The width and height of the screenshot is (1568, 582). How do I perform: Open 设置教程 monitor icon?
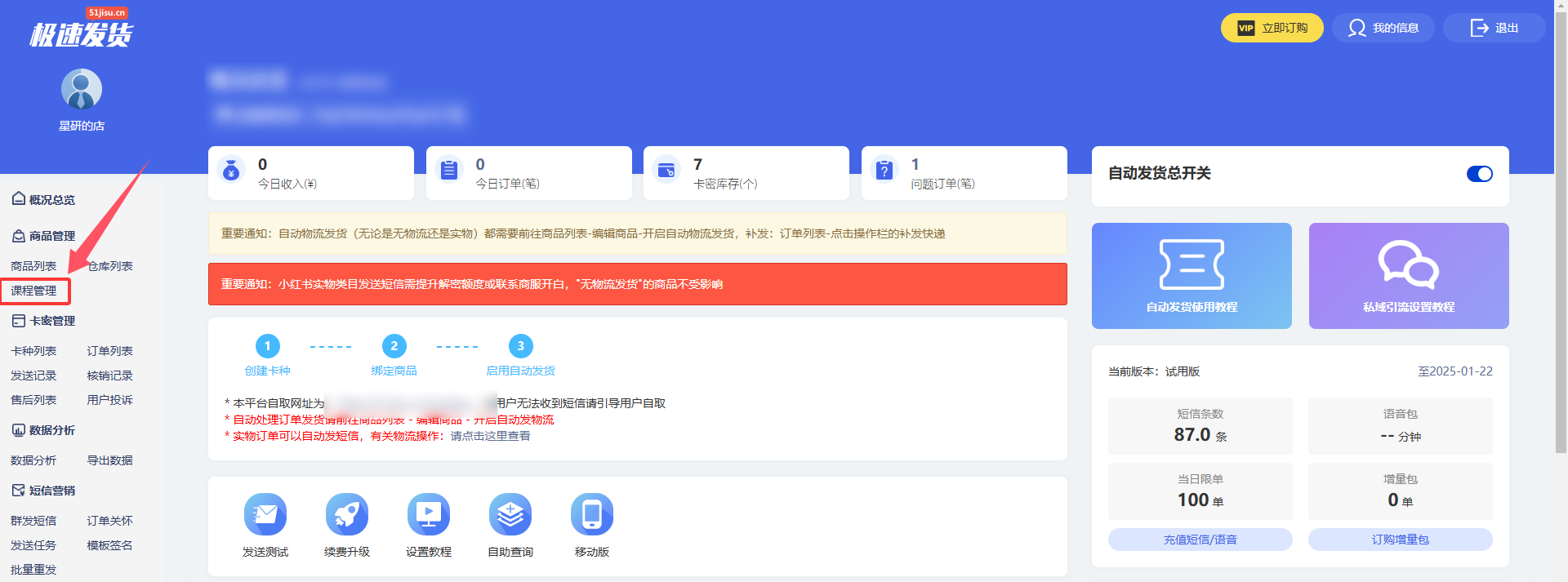(429, 514)
